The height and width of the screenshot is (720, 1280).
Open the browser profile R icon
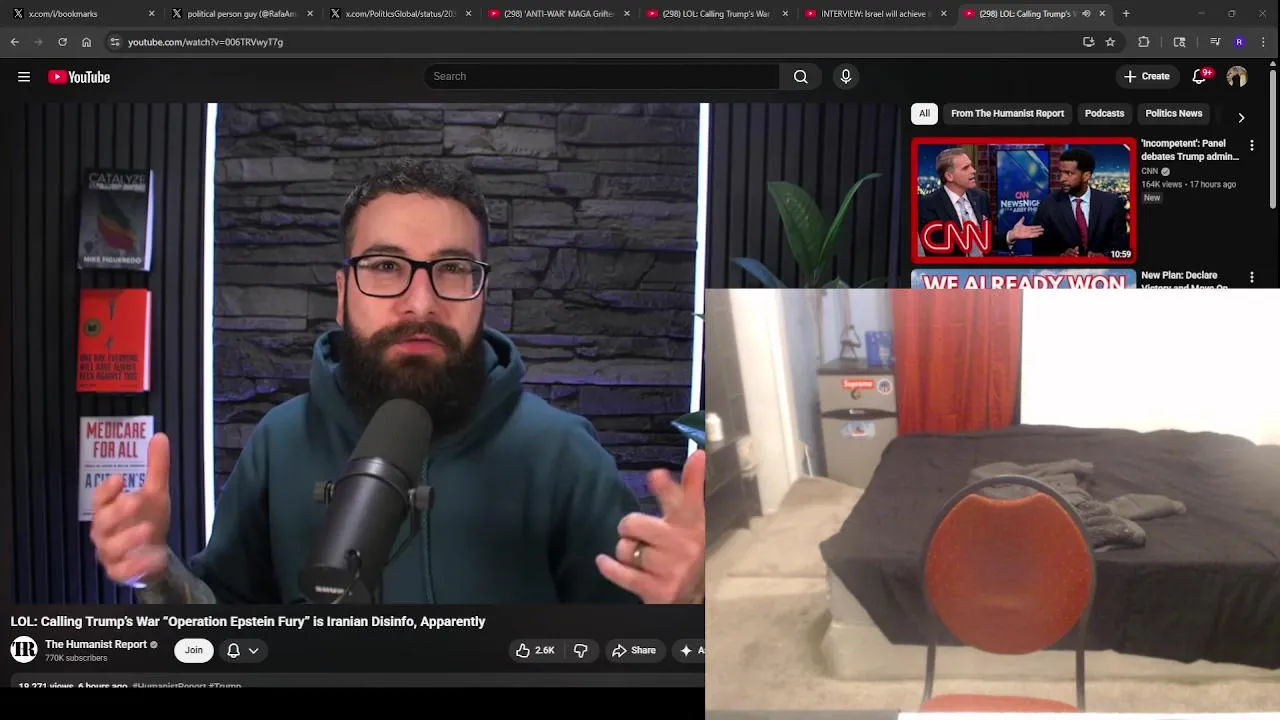point(1239,42)
